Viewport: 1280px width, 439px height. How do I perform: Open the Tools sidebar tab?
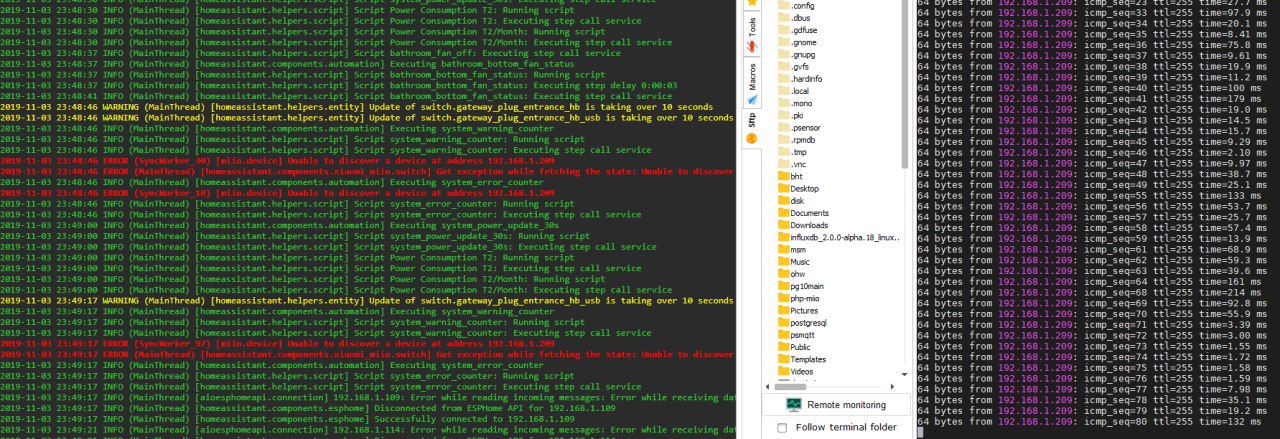pos(752,32)
